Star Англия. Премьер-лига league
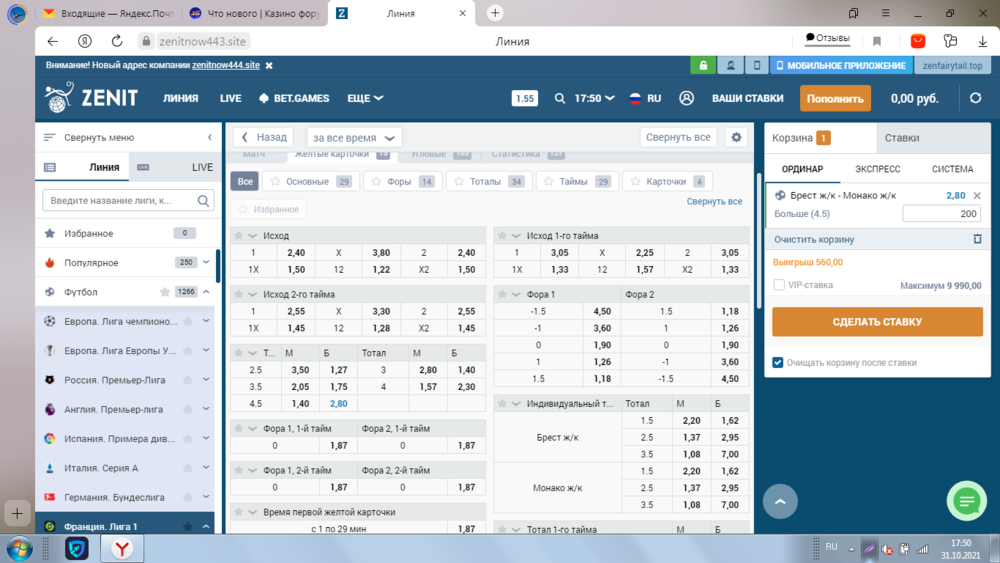This screenshot has height=563, width=1000. coord(188,409)
